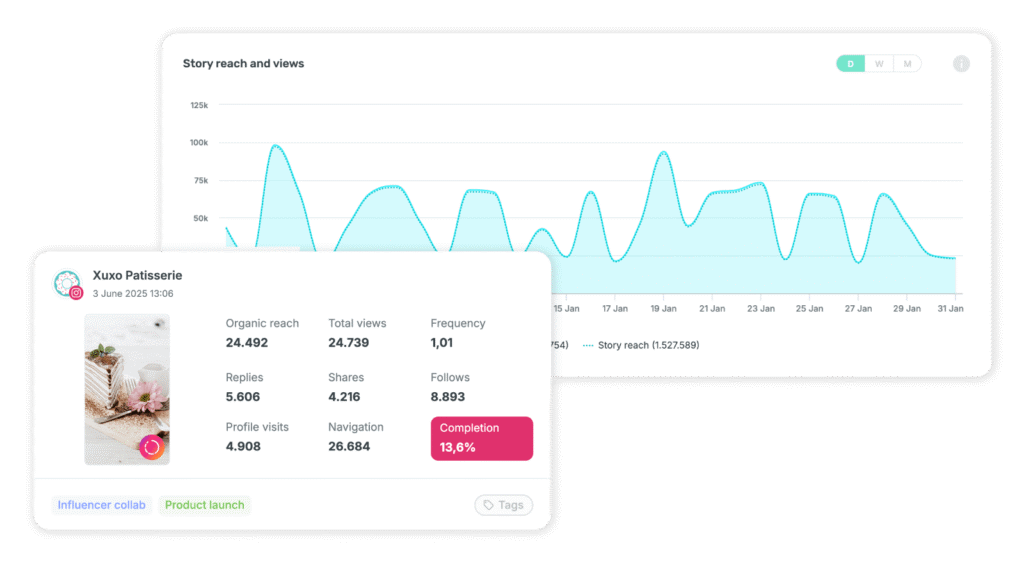Click the 27 Jan axis label
Viewport: 1024px width, 563px height.
(858, 308)
